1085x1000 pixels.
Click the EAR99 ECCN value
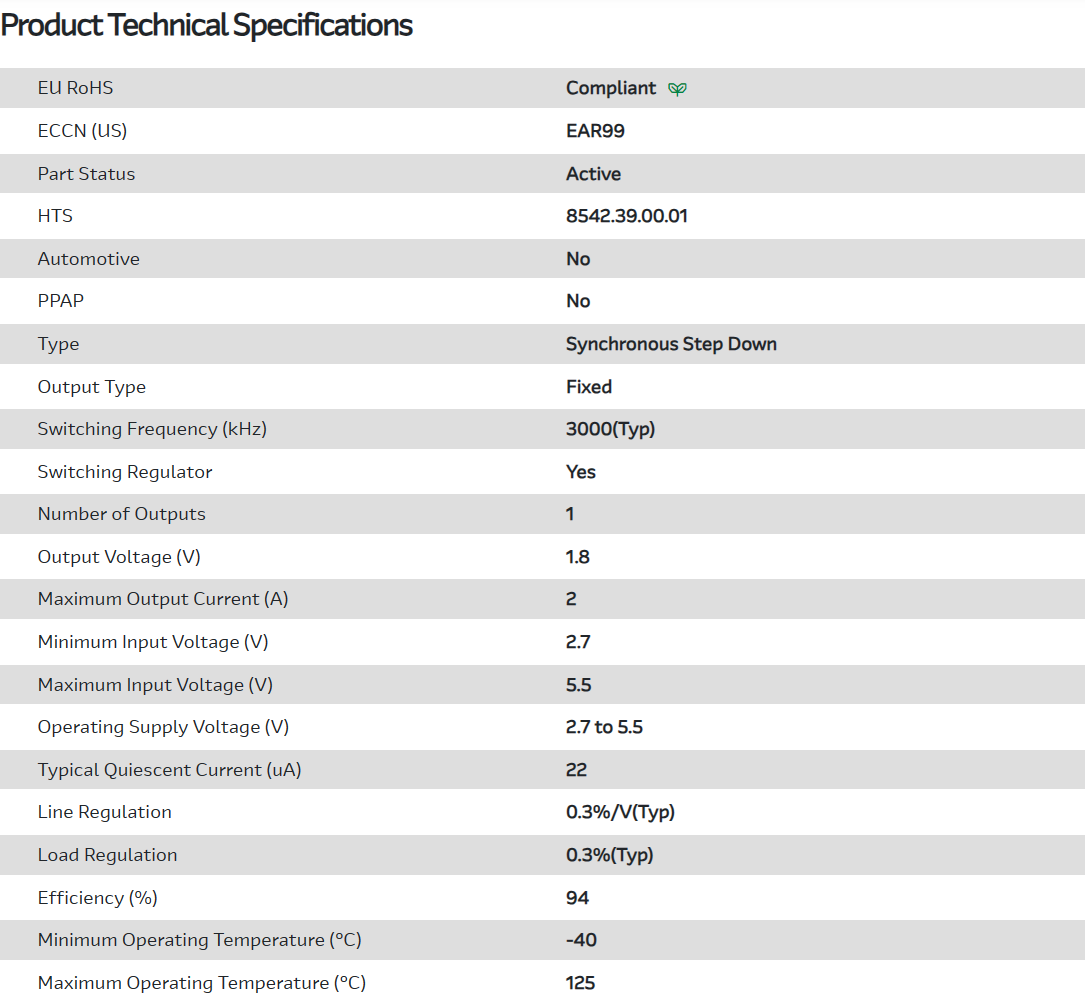pyautogui.click(x=595, y=131)
